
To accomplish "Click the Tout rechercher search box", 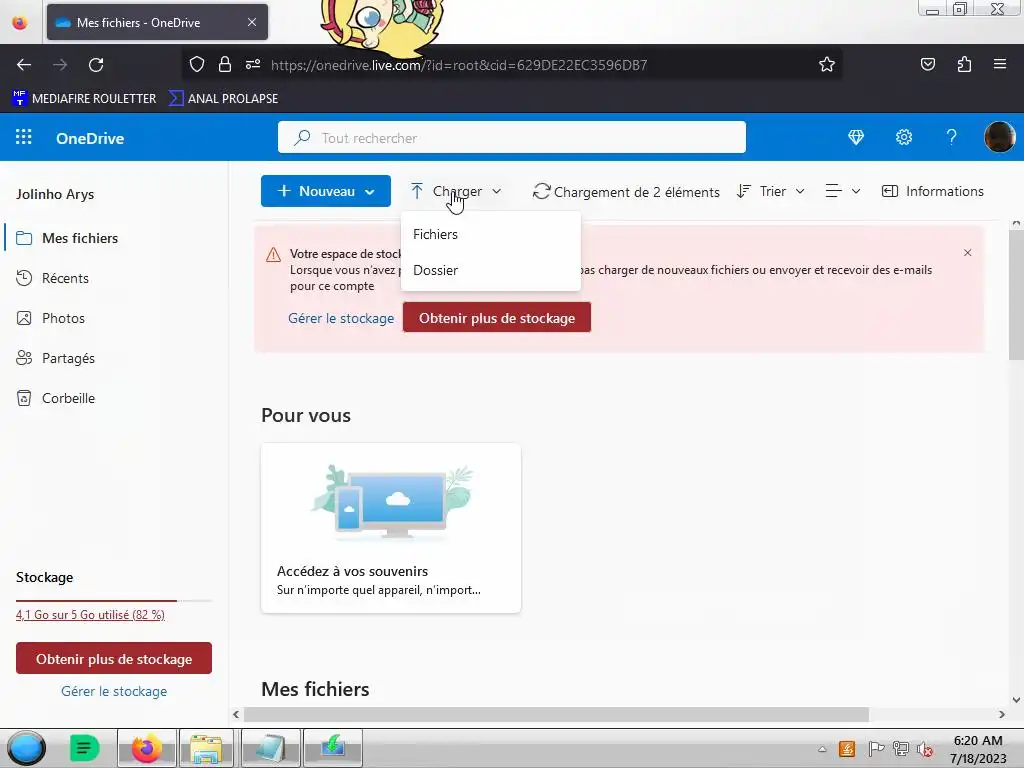I will [x=511, y=138].
